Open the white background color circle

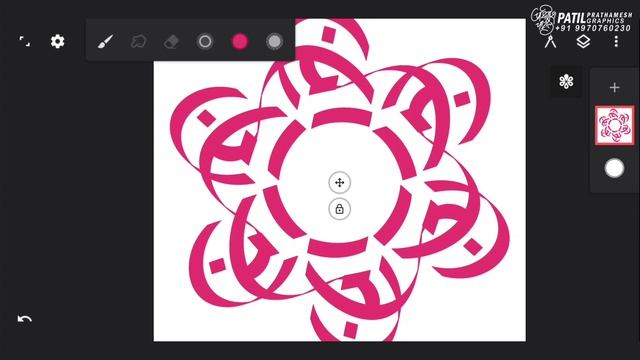coord(614,168)
